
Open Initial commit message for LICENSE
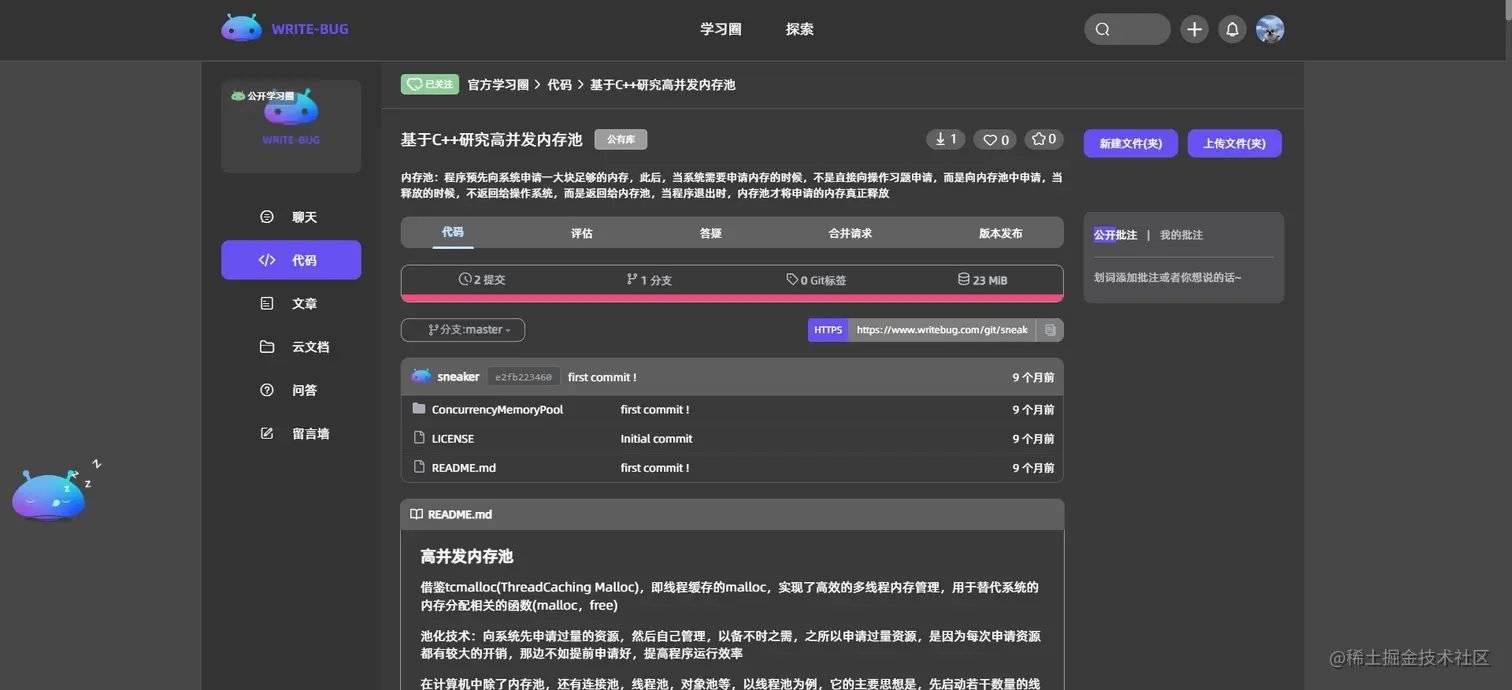pos(656,438)
